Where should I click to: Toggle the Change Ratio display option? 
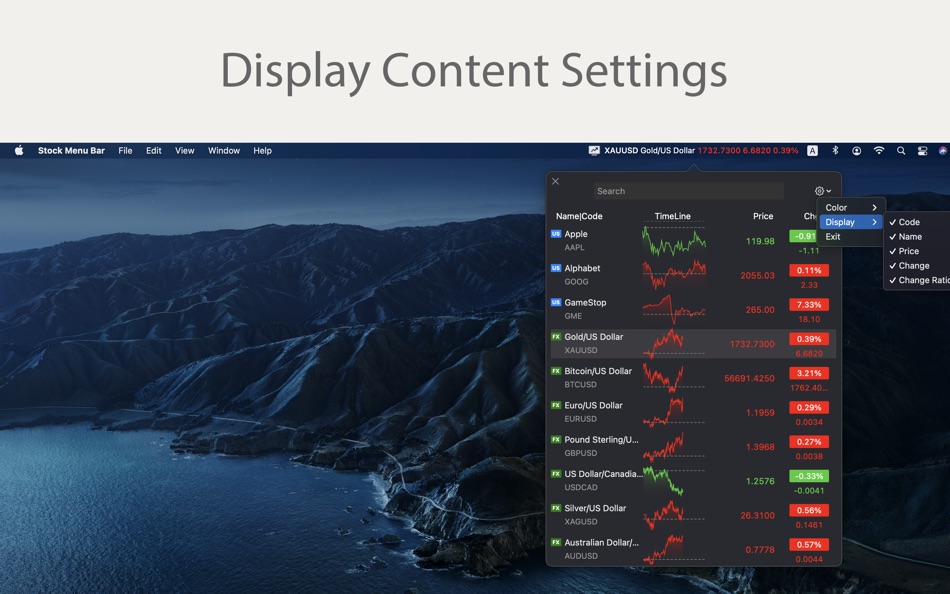coord(917,280)
